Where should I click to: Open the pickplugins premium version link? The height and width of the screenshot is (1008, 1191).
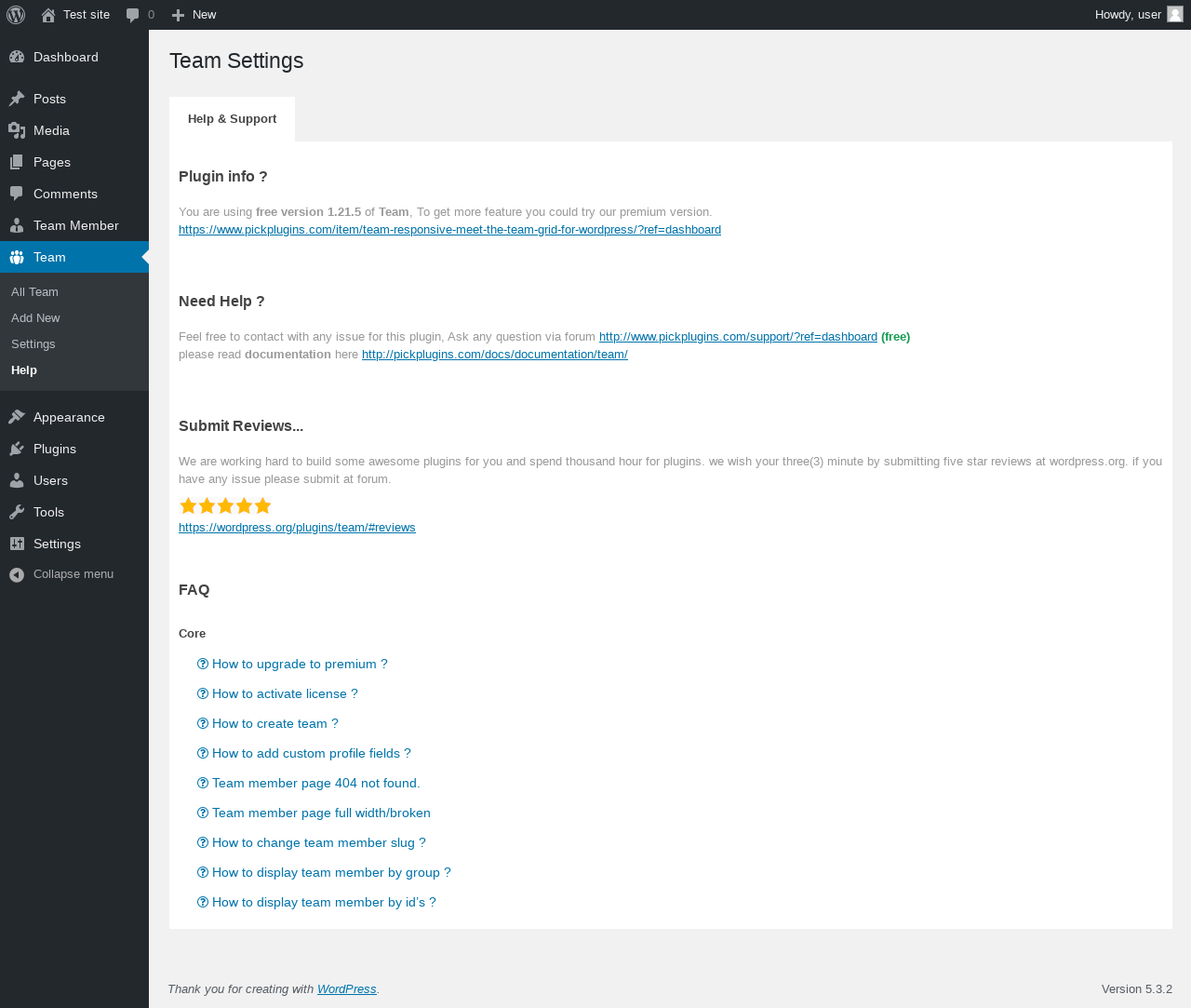pyautogui.click(x=449, y=230)
